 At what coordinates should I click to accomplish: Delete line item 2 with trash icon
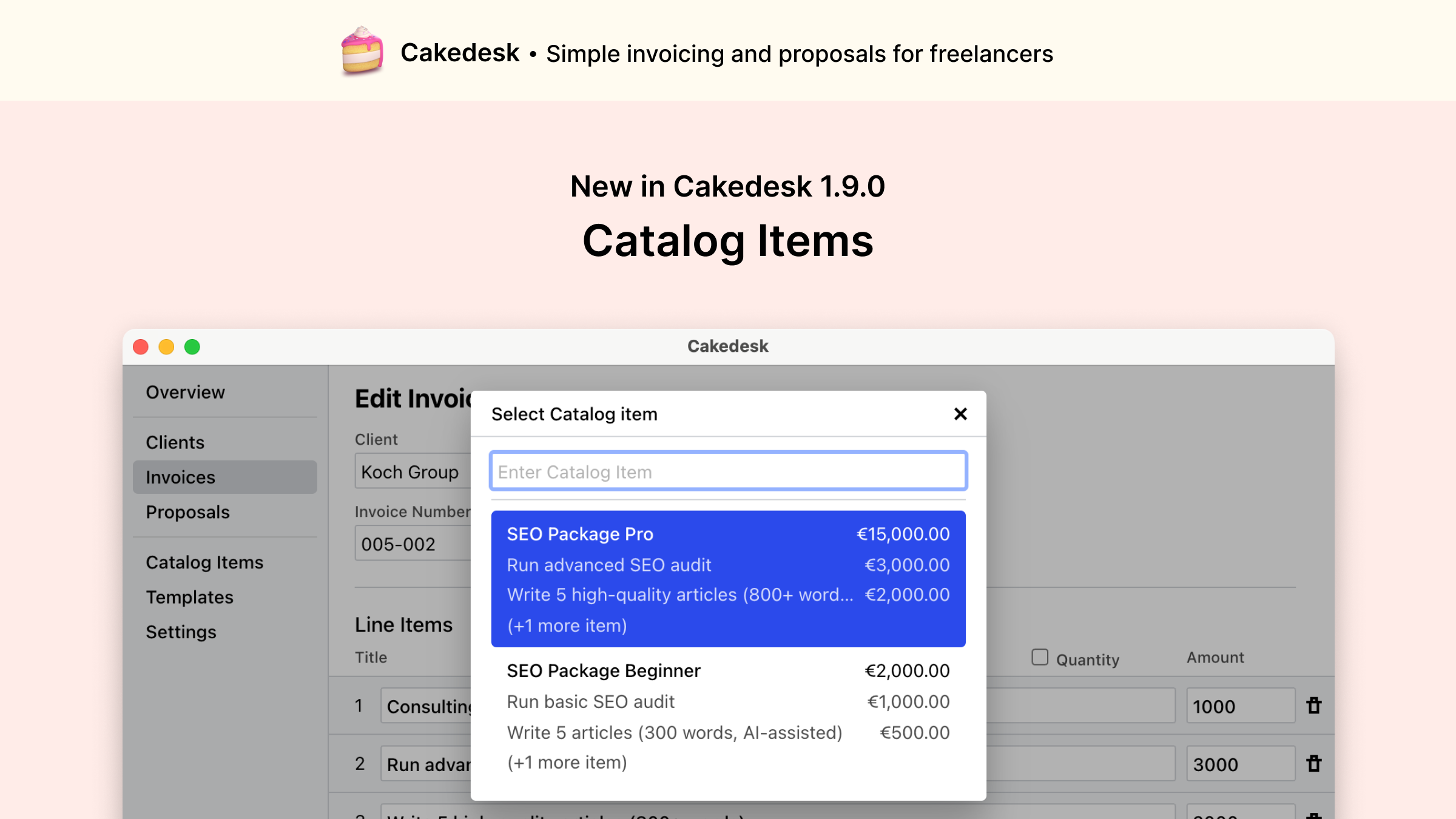click(1314, 764)
